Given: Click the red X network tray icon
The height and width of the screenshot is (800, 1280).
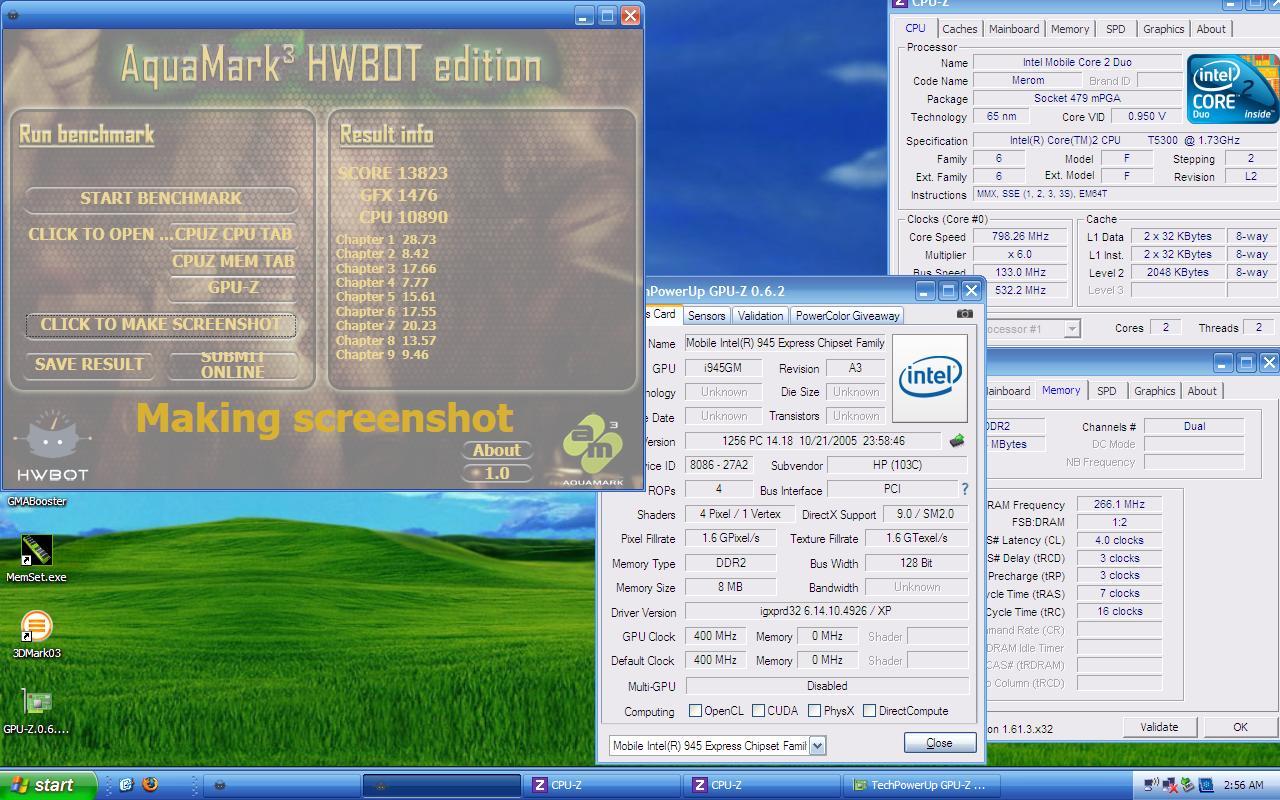Looking at the screenshot, I should (1169, 785).
